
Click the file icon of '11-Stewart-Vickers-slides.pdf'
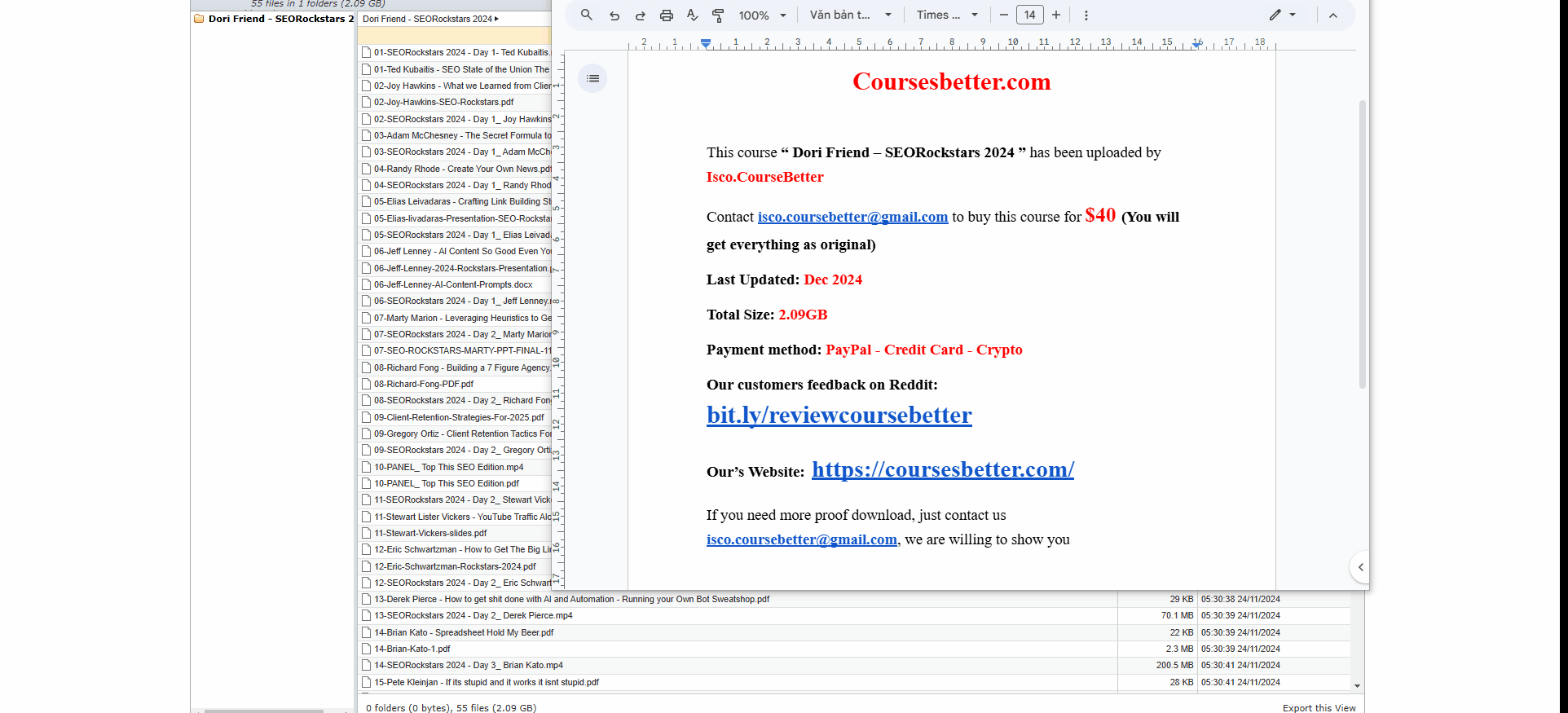pos(367,533)
